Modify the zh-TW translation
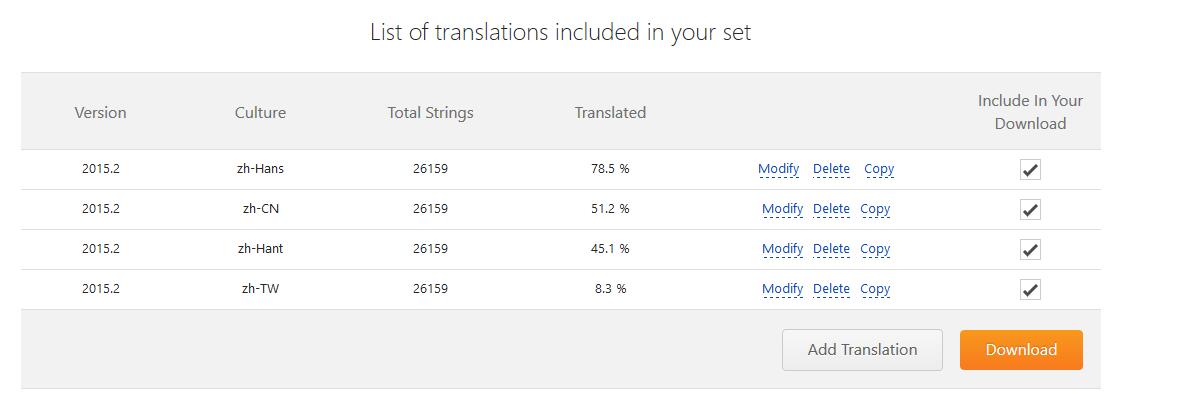 pyautogui.click(x=782, y=289)
